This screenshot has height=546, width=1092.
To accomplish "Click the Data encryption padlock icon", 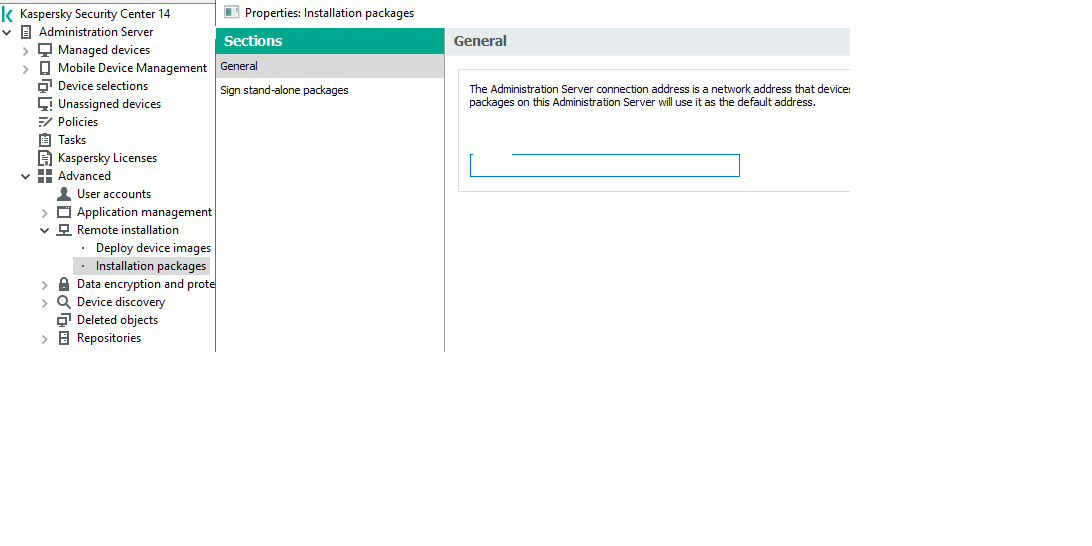I will pos(64,284).
